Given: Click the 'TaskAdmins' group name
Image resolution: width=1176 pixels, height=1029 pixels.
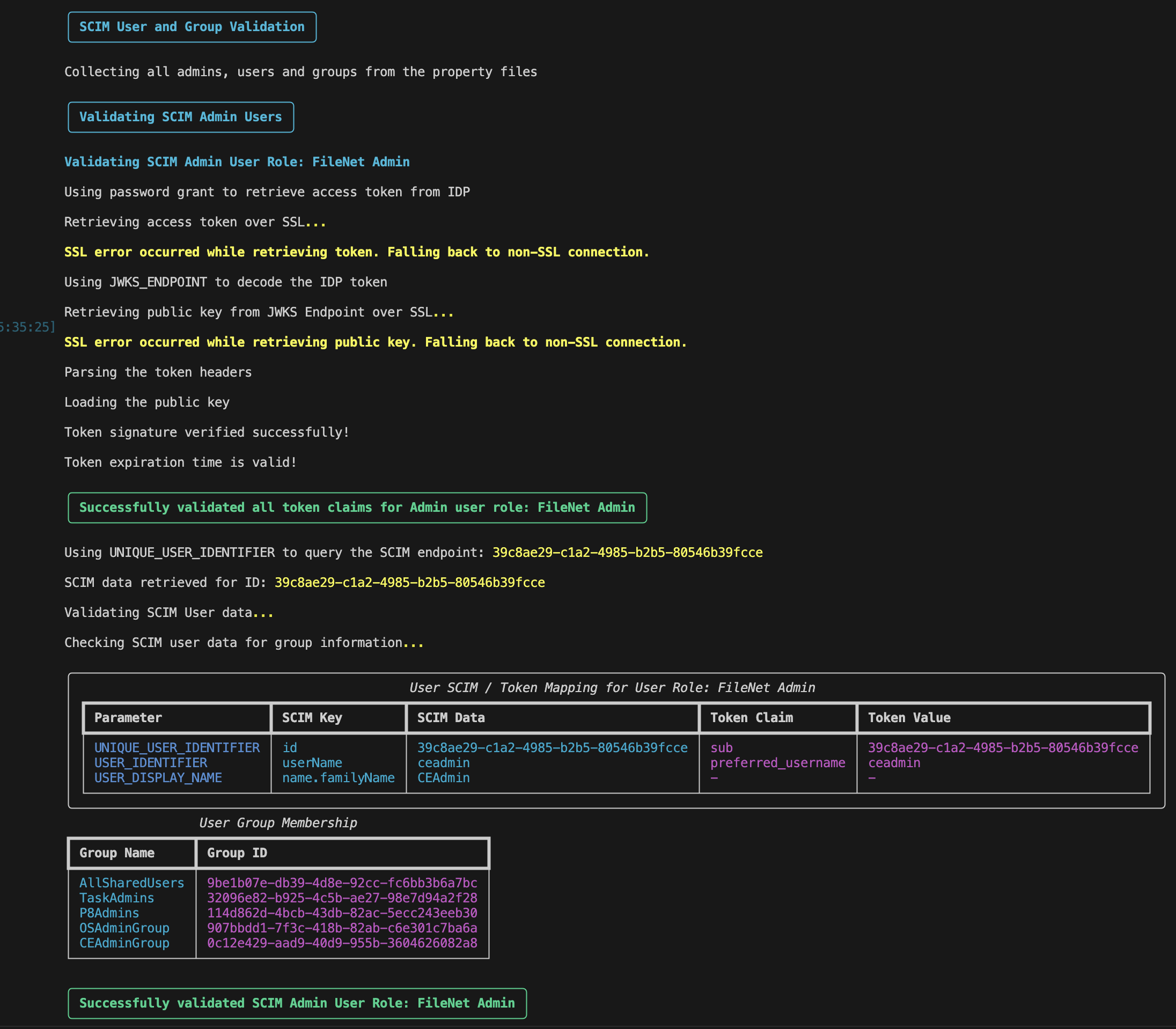Looking at the screenshot, I should pyautogui.click(x=116, y=898).
